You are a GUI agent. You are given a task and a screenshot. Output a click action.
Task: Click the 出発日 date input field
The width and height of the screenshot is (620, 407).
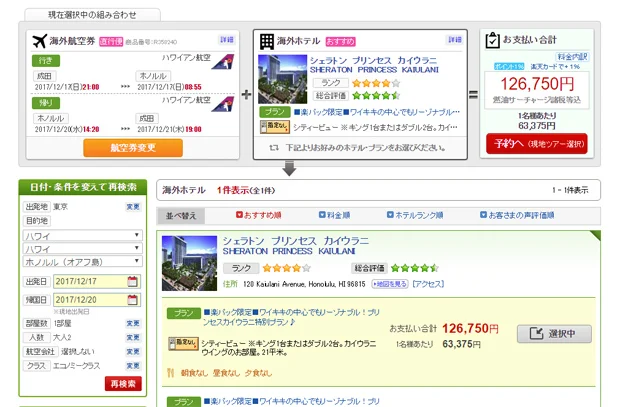pyautogui.click(x=89, y=282)
